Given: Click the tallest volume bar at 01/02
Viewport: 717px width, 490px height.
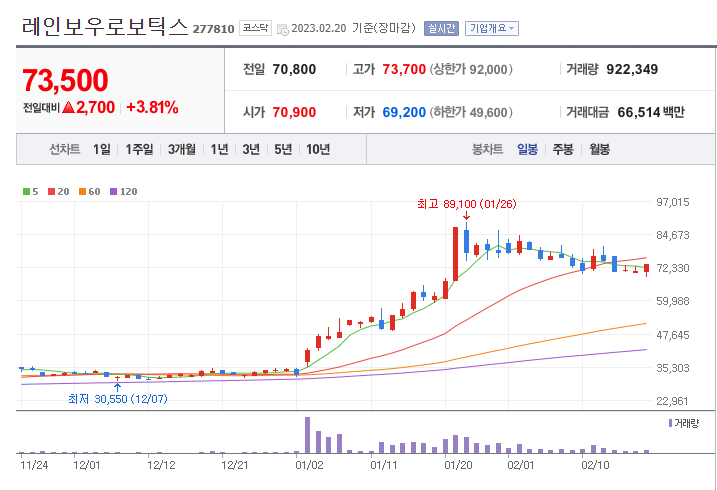Looking at the screenshot, I should 307,435.
